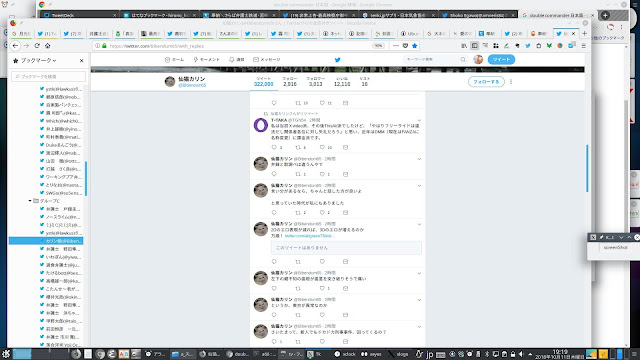This screenshot has width=640, height=360.
Task: Open ブックマーク sidebar header dropdown
Action: point(38,60)
